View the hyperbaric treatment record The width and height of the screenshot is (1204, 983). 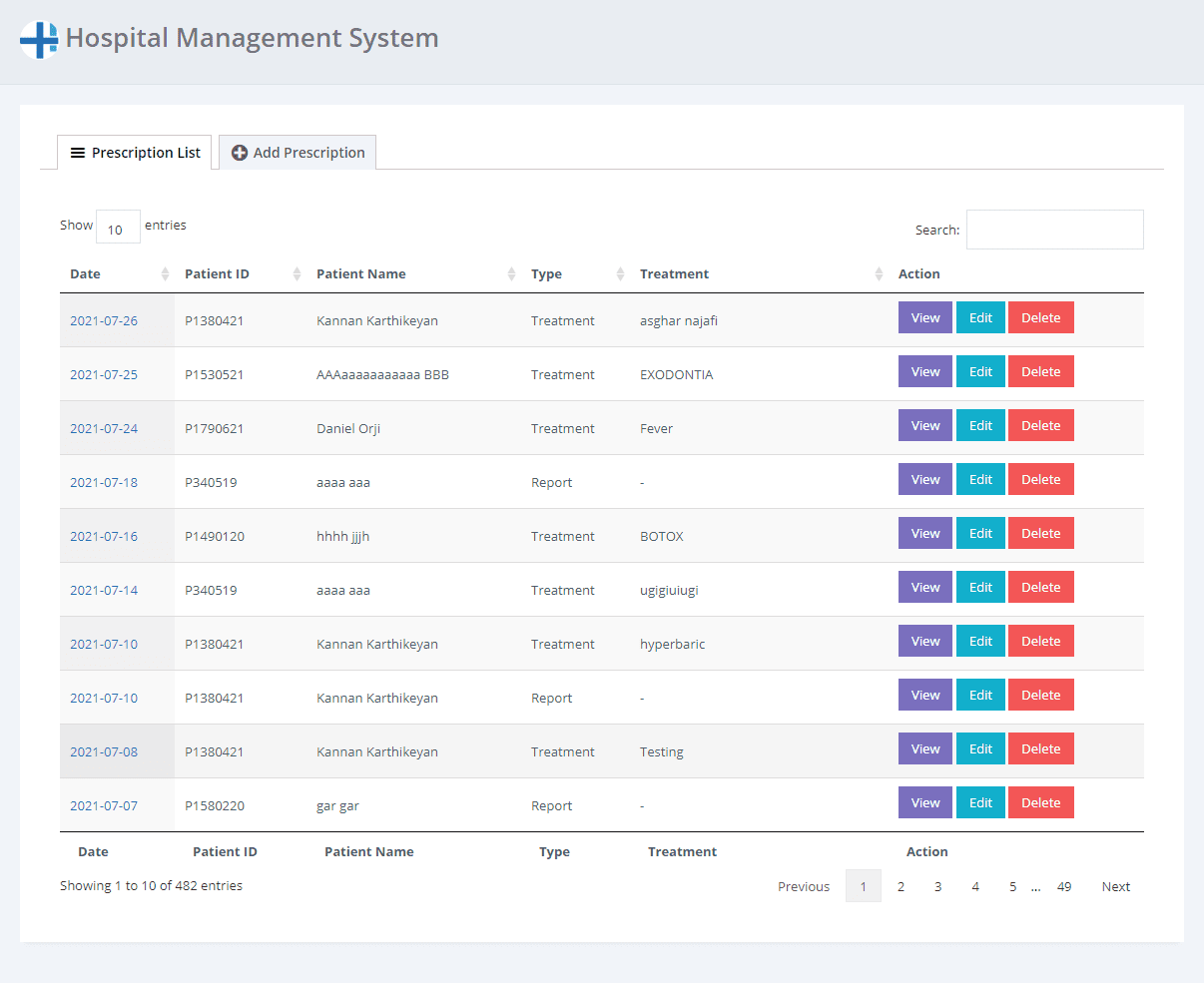point(924,640)
